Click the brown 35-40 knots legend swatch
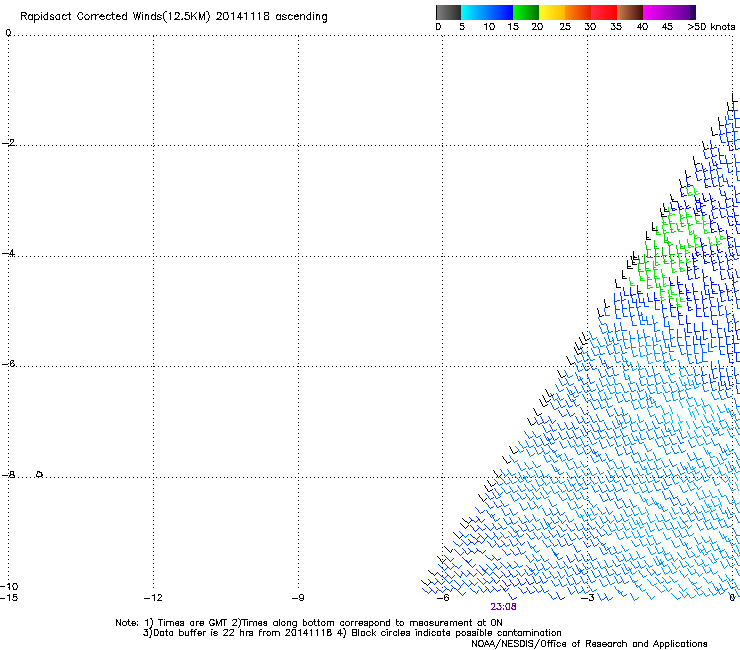The height and width of the screenshot is (650, 740). (630, 12)
